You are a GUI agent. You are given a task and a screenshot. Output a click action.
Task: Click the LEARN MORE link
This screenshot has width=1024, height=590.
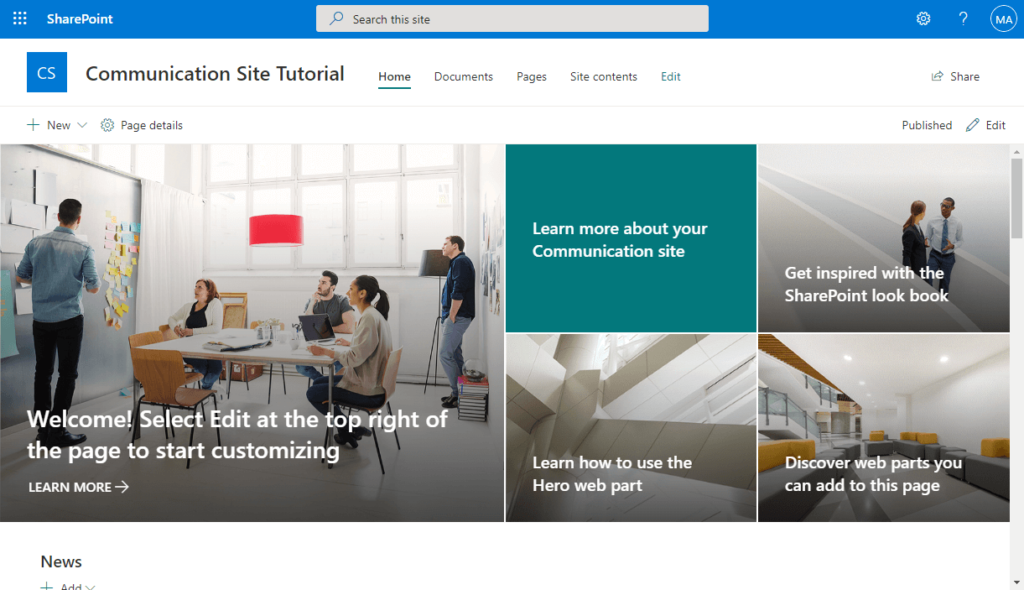[x=78, y=487]
